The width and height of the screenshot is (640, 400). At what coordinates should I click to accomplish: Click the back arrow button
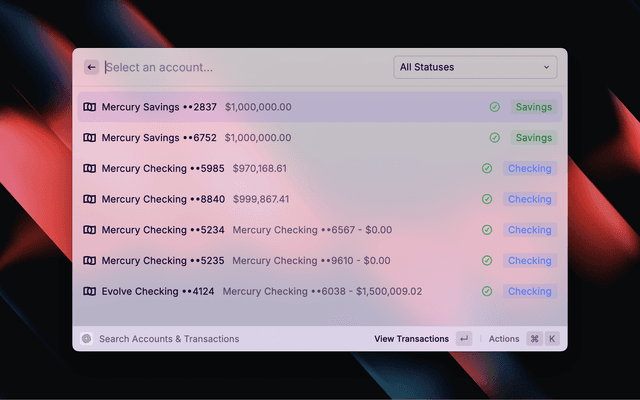click(91, 67)
